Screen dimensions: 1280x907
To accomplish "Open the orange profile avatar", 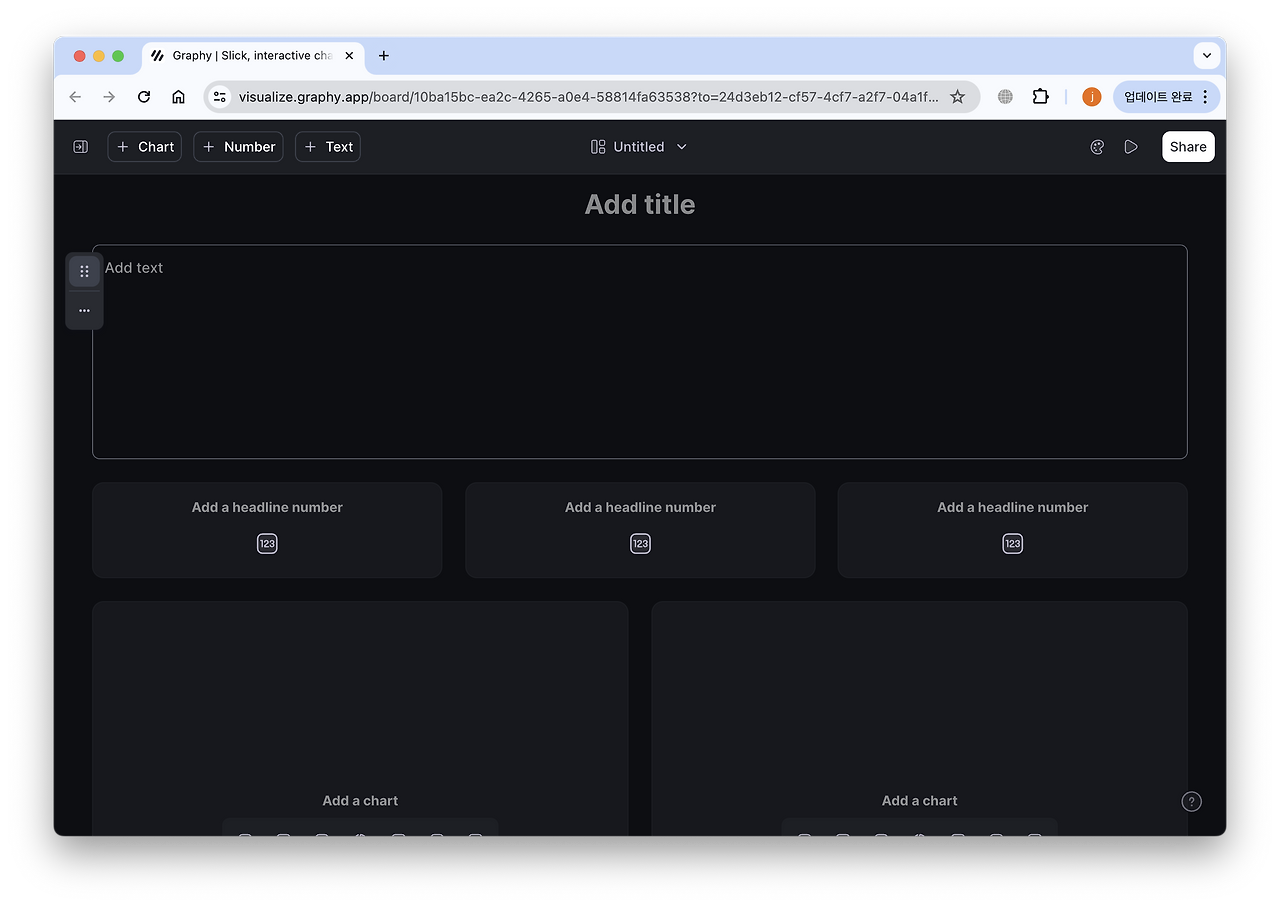I will pyautogui.click(x=1092, y=97).
